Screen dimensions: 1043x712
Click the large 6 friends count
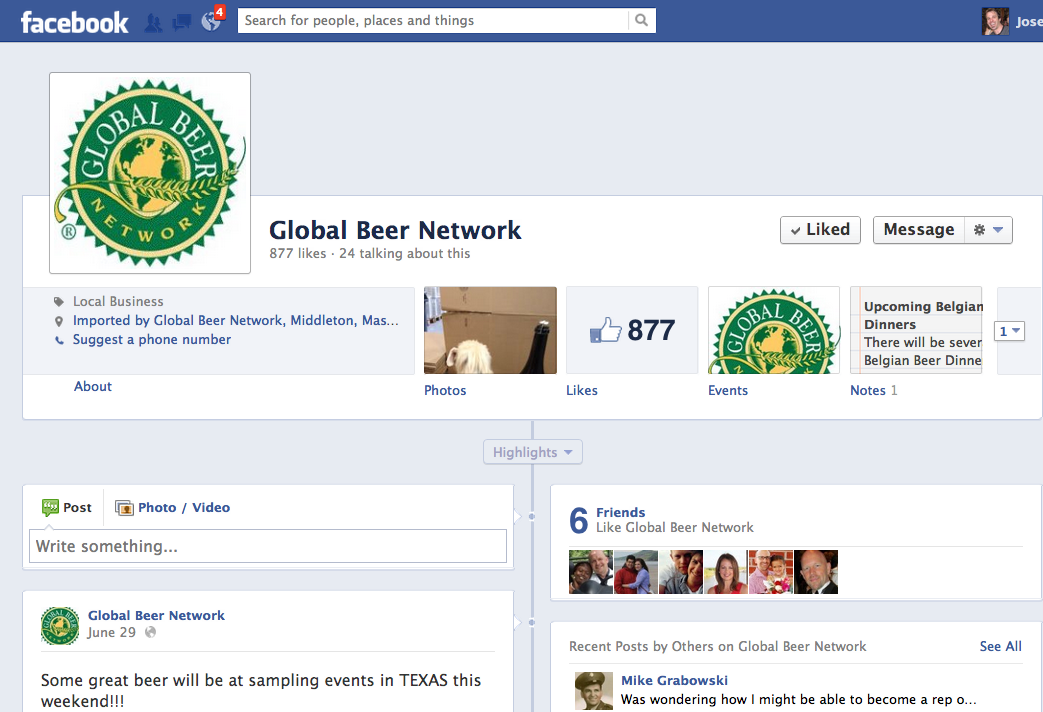point(579,520)
